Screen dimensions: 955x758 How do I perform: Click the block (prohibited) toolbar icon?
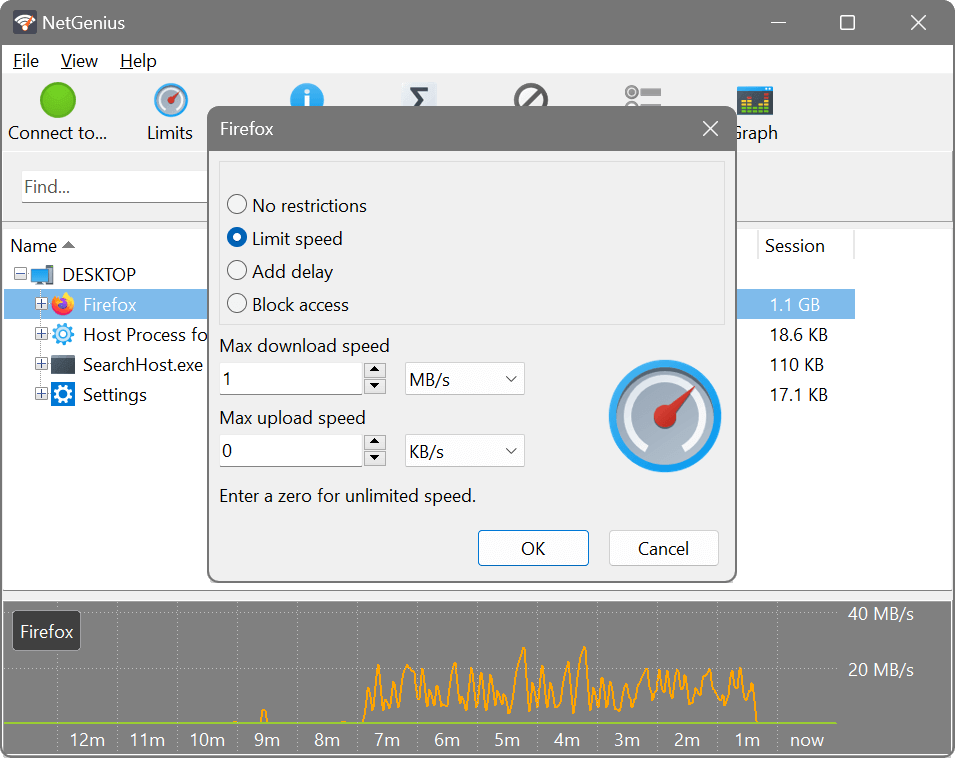[531, 95]
